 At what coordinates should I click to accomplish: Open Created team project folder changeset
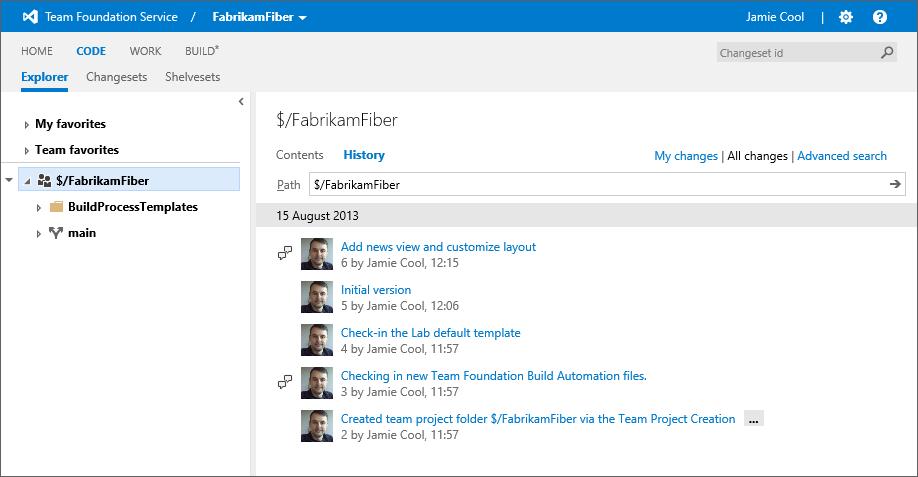pos(538,418)
